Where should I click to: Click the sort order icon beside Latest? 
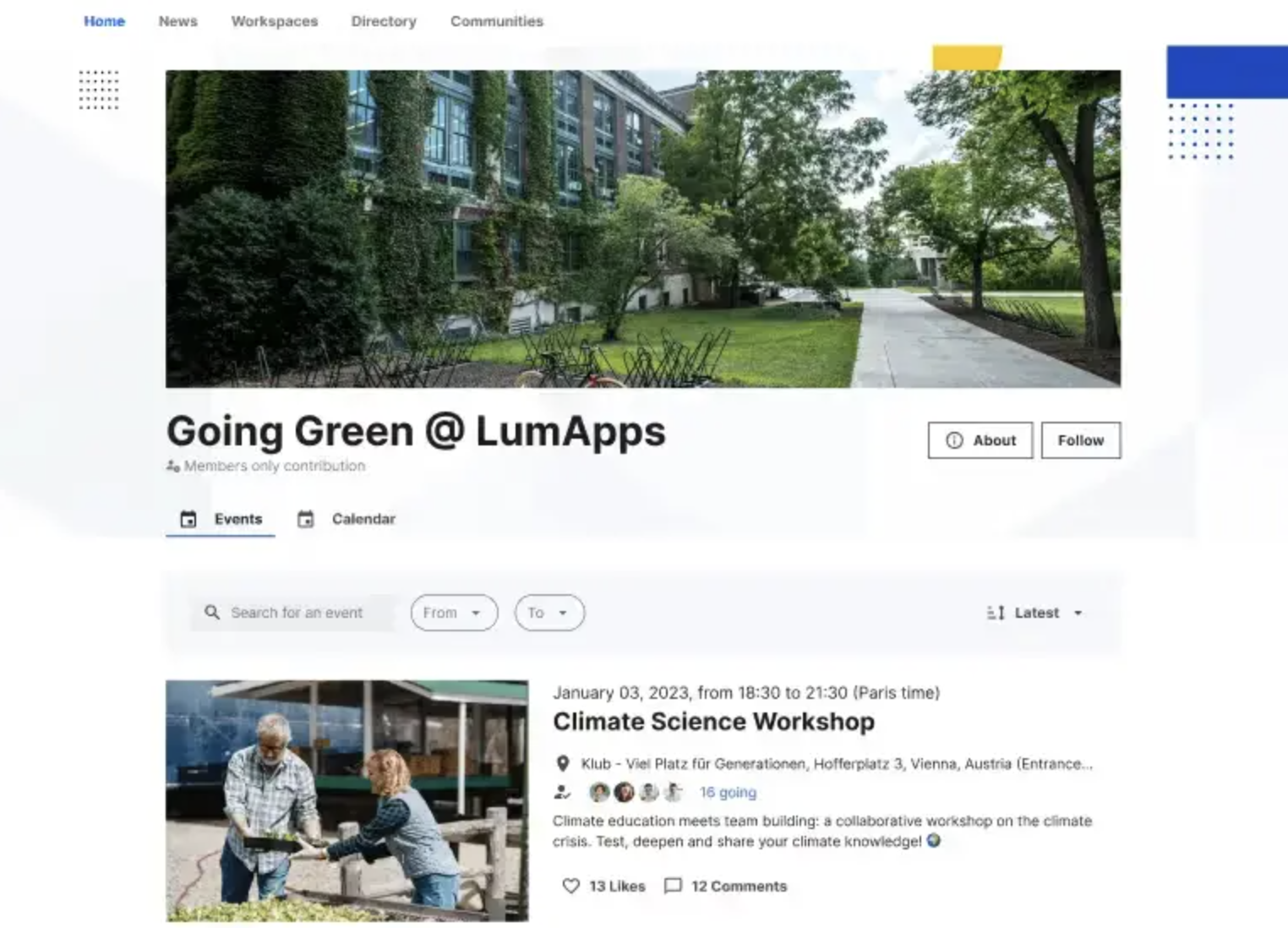[996, 613]
